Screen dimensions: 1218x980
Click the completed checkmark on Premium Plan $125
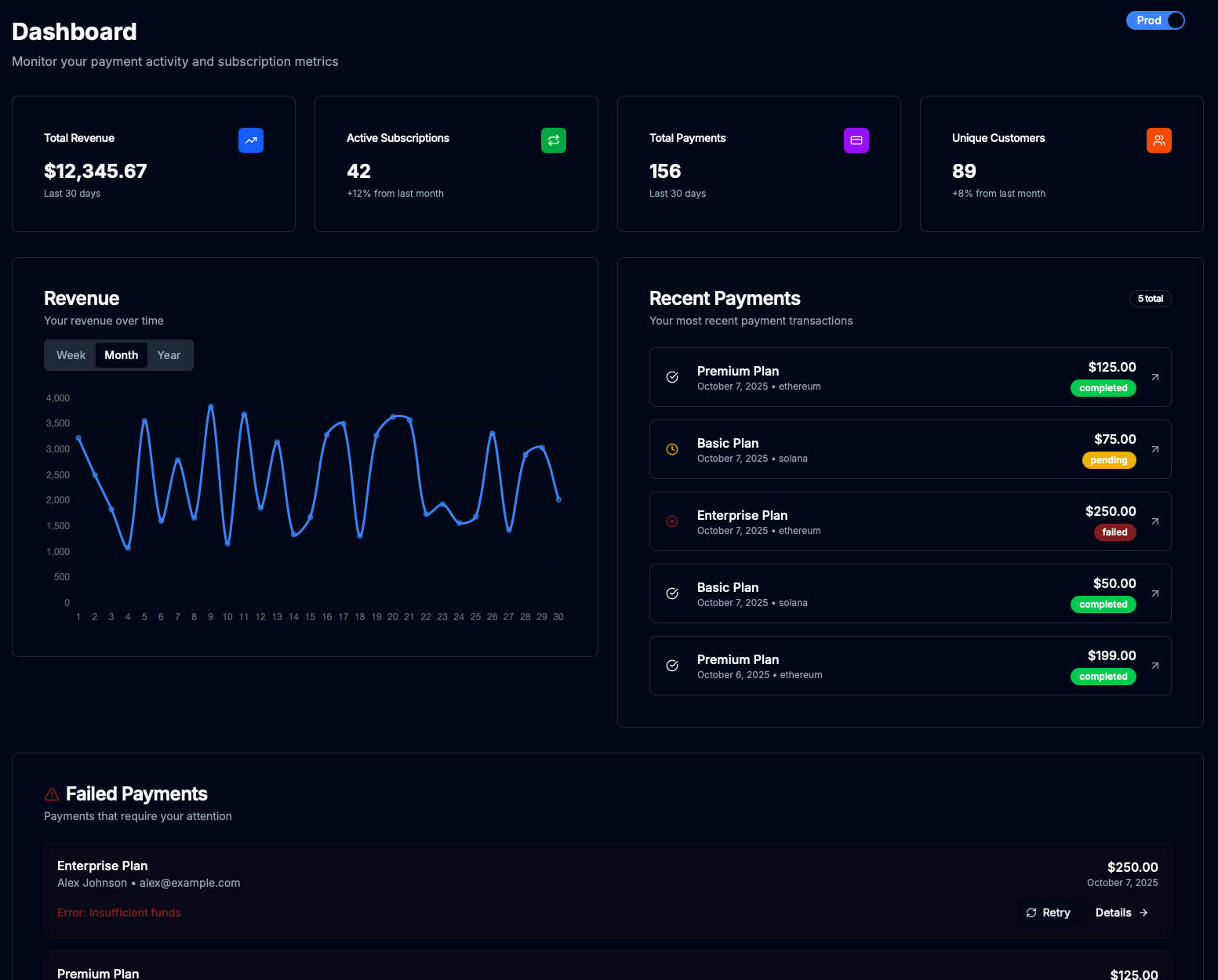point(672,377)
